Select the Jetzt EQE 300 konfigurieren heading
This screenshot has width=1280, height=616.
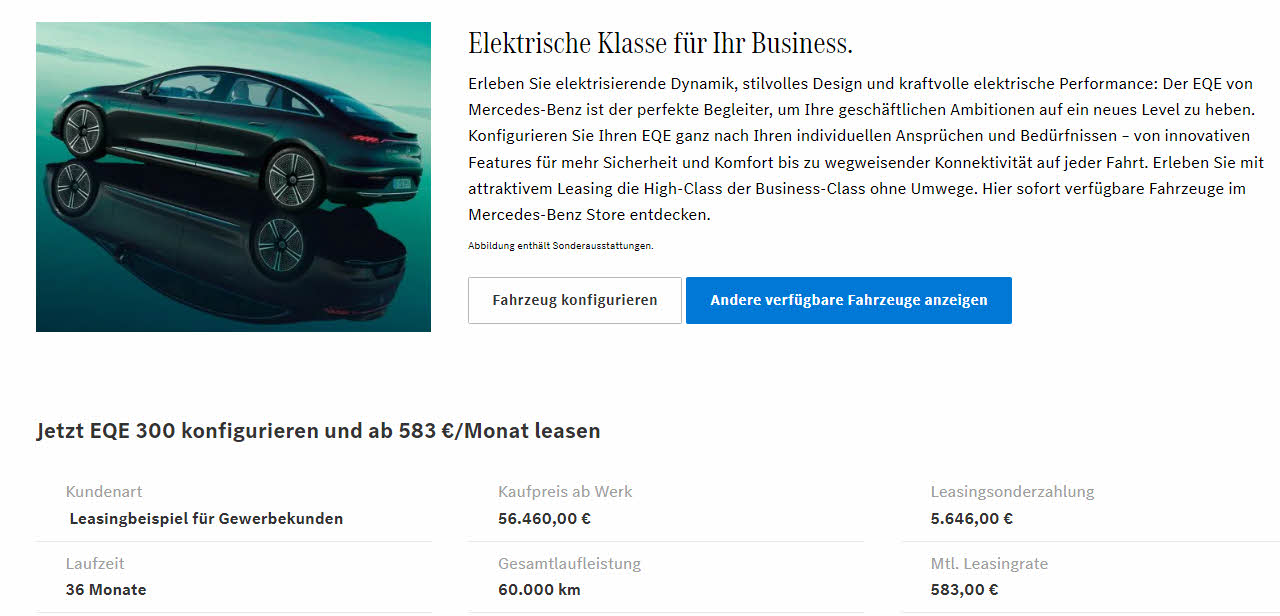click(318, 431)
